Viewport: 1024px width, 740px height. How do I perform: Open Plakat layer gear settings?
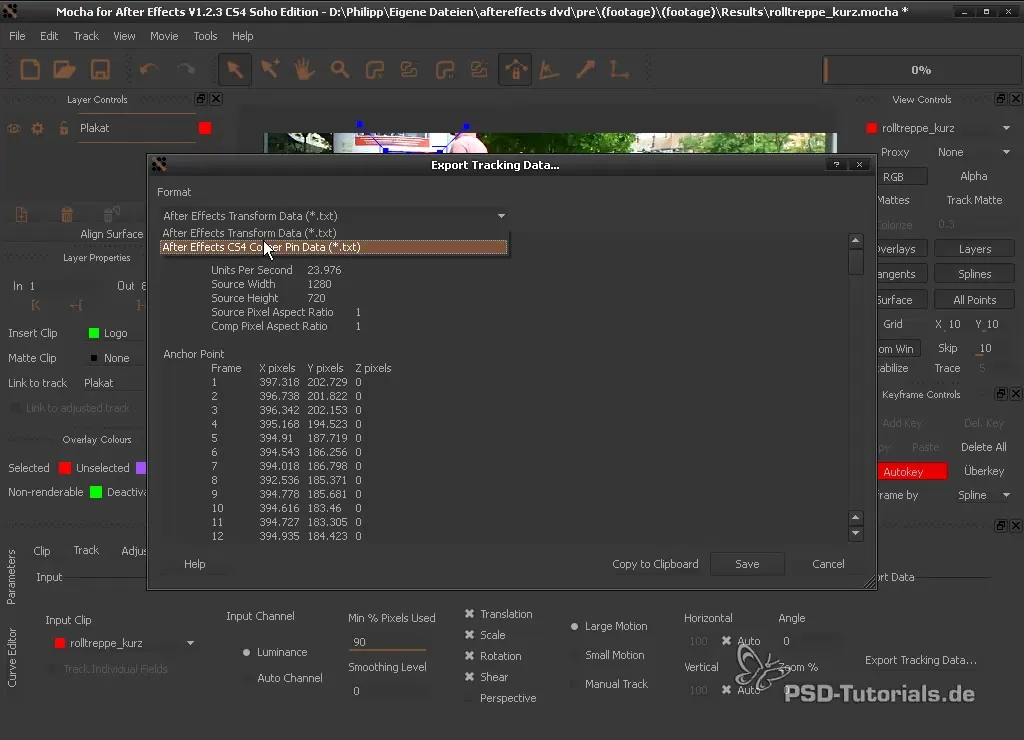[38, 129]
